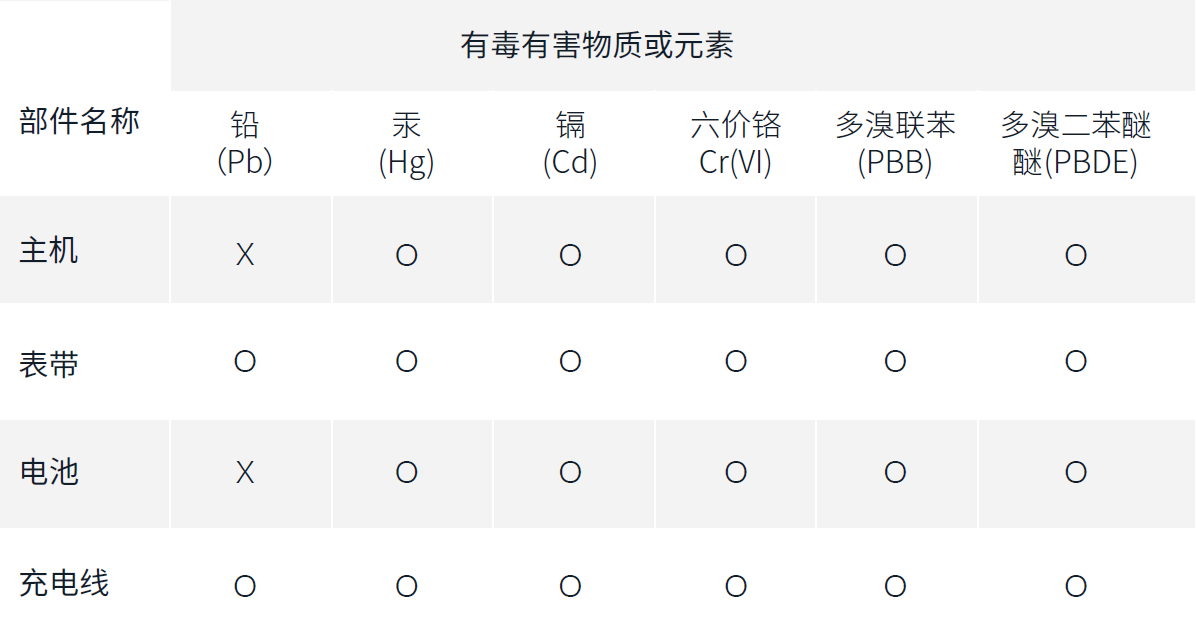Select the 部件名称 column header

80,122
